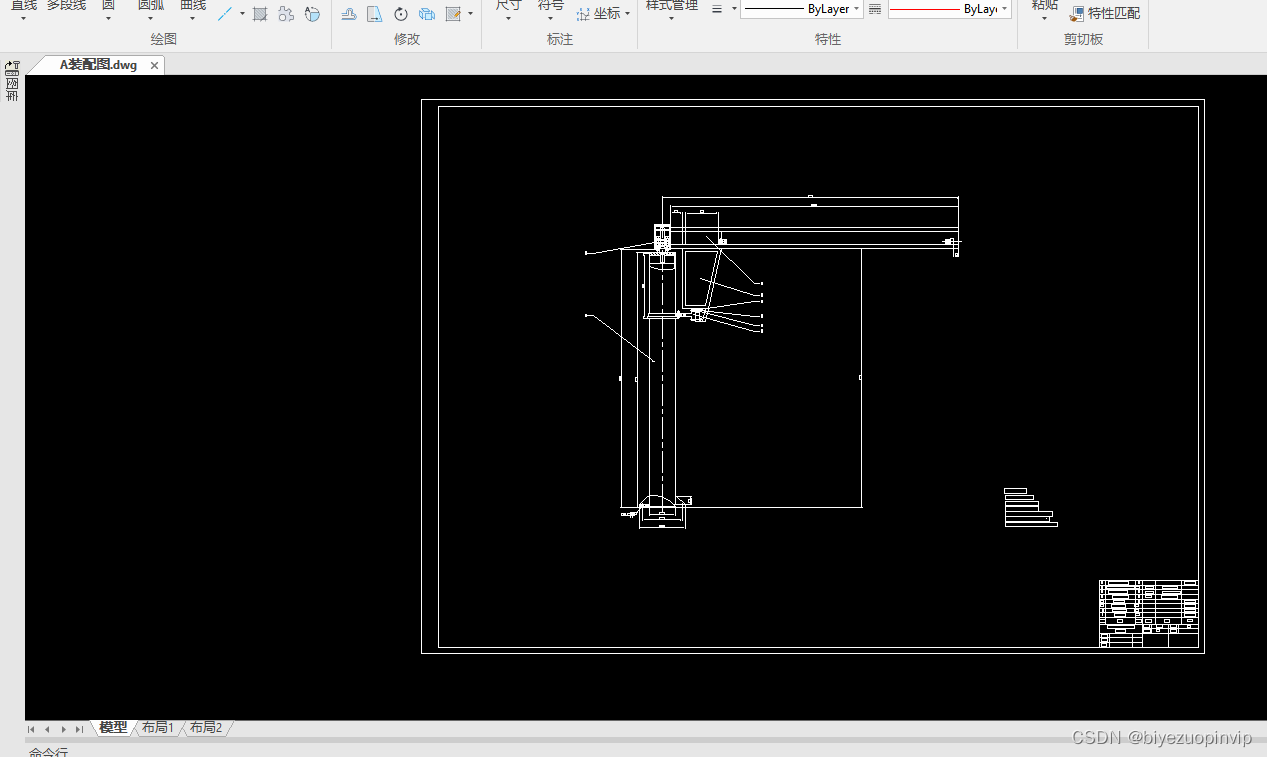This screenshot has width=1267, height=757.
Task: Expand the arrow beneath 圆弧 tool
Action: tap(151, 18)
